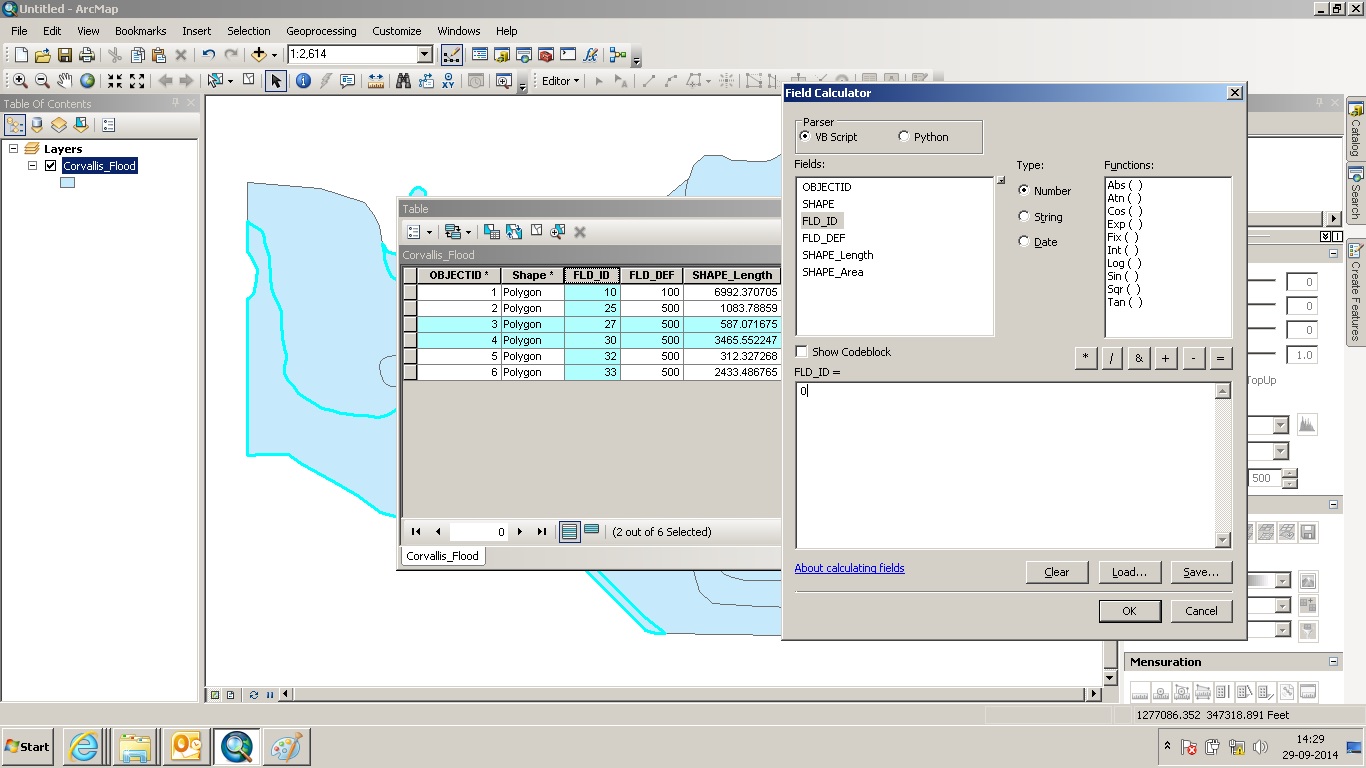This screenshot has height=768, width=1366.
Task: Select the Zoom Out magnifier tool
Action: (42, 81)
